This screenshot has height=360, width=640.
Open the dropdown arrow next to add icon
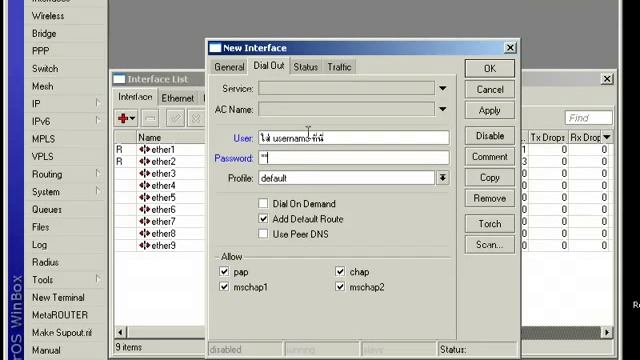(x=132, y=118)
